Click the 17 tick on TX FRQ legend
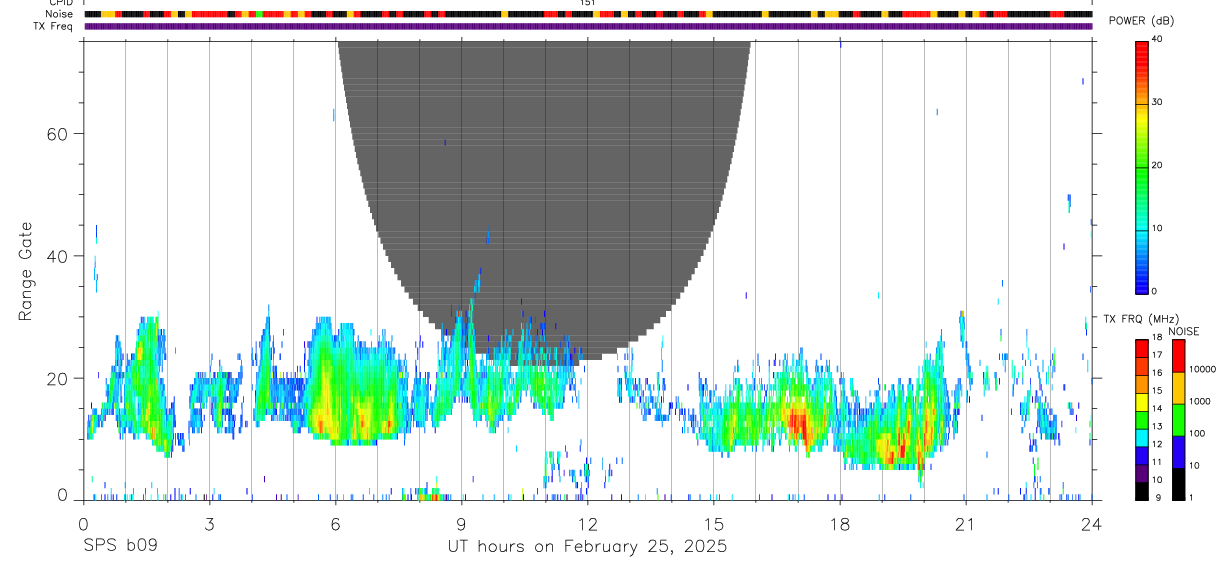Screen dimensions: 1228x567 point(1157,355)
